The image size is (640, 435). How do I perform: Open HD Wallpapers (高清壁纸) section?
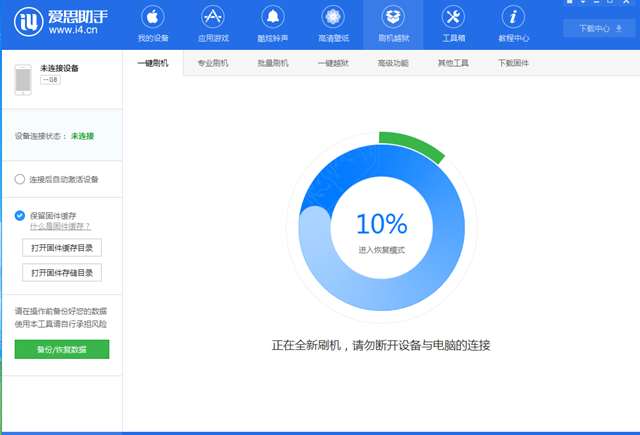(332, 24)
